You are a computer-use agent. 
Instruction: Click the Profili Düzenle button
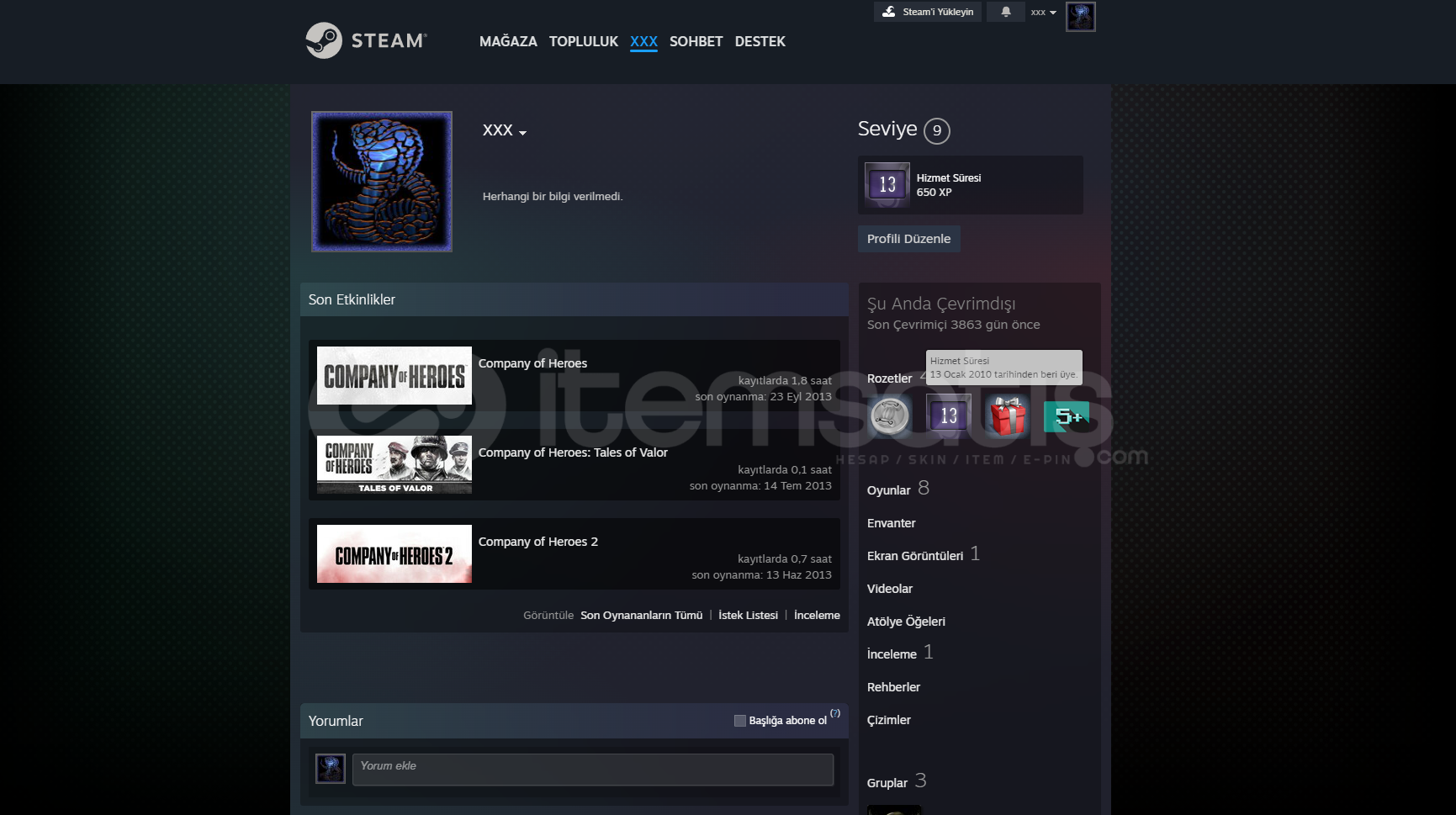click(x=908, y=239)
